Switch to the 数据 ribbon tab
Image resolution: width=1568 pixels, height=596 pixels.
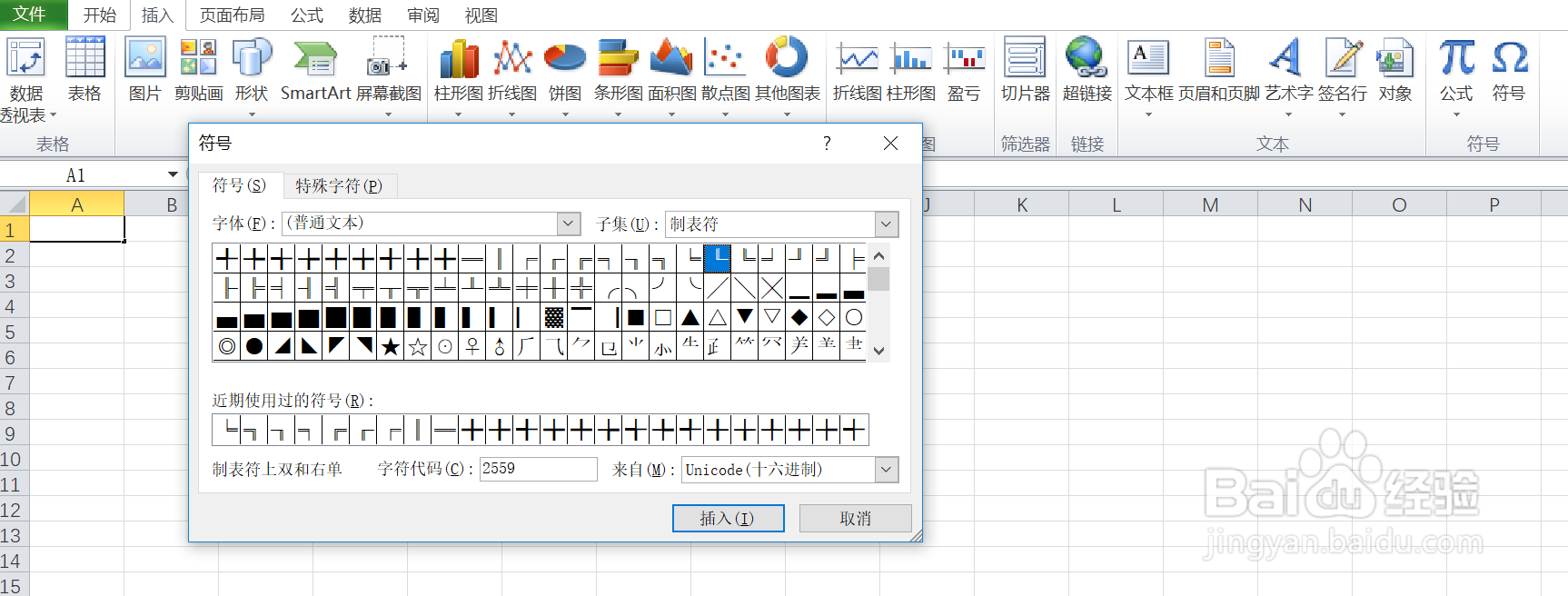[365, 15]
